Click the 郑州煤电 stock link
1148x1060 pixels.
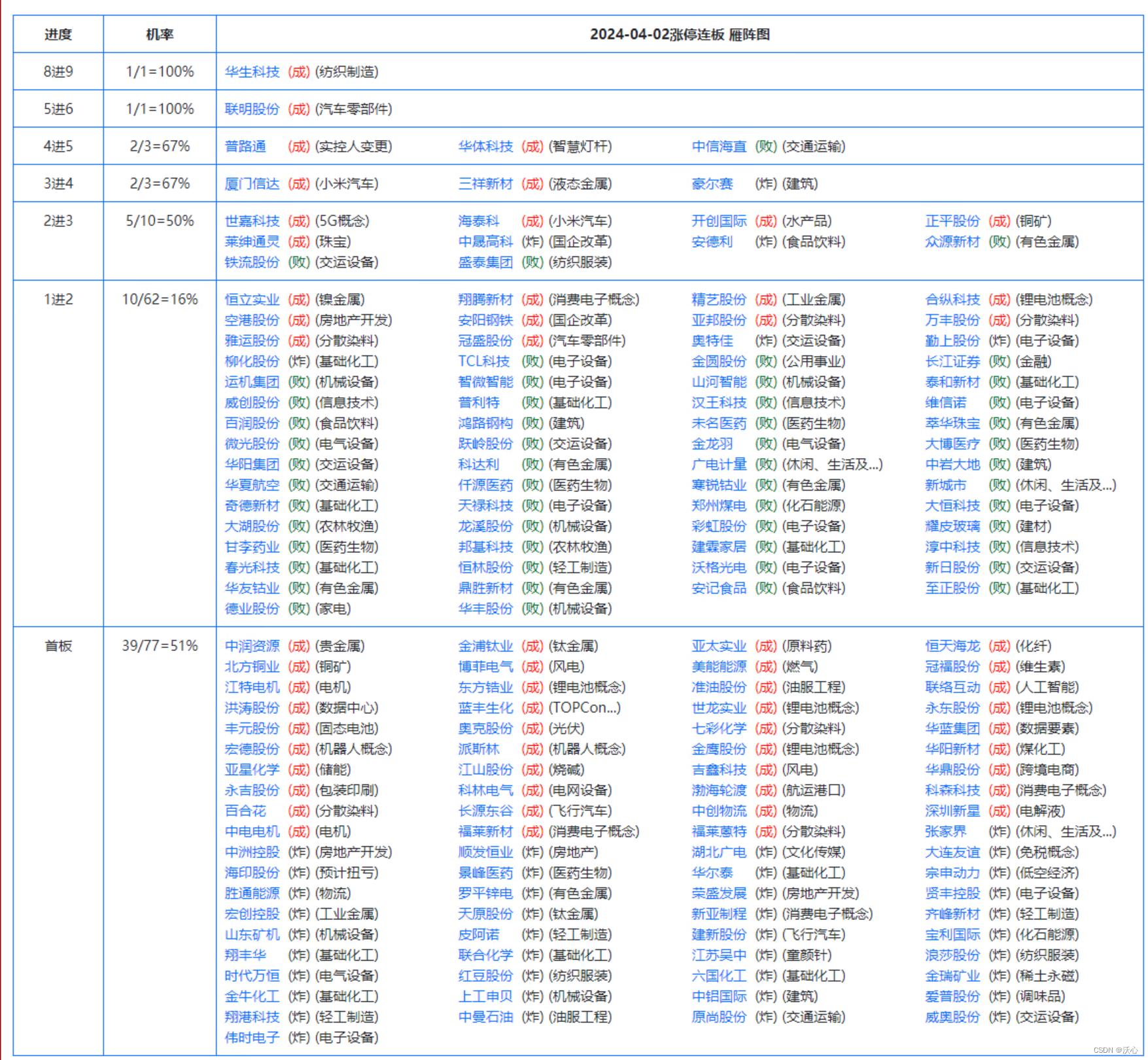tap(719, 506)
